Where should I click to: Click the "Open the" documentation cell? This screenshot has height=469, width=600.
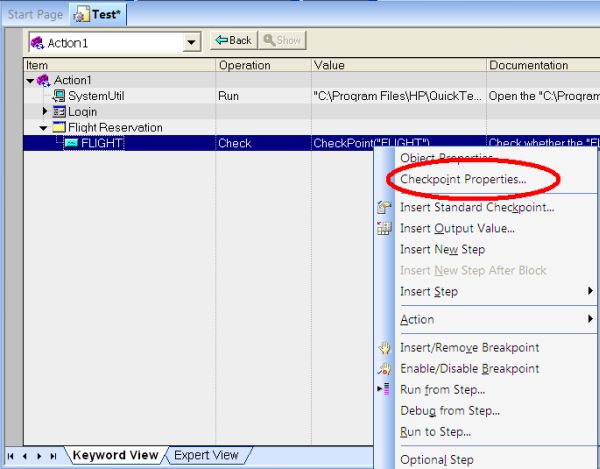point(543,96)
